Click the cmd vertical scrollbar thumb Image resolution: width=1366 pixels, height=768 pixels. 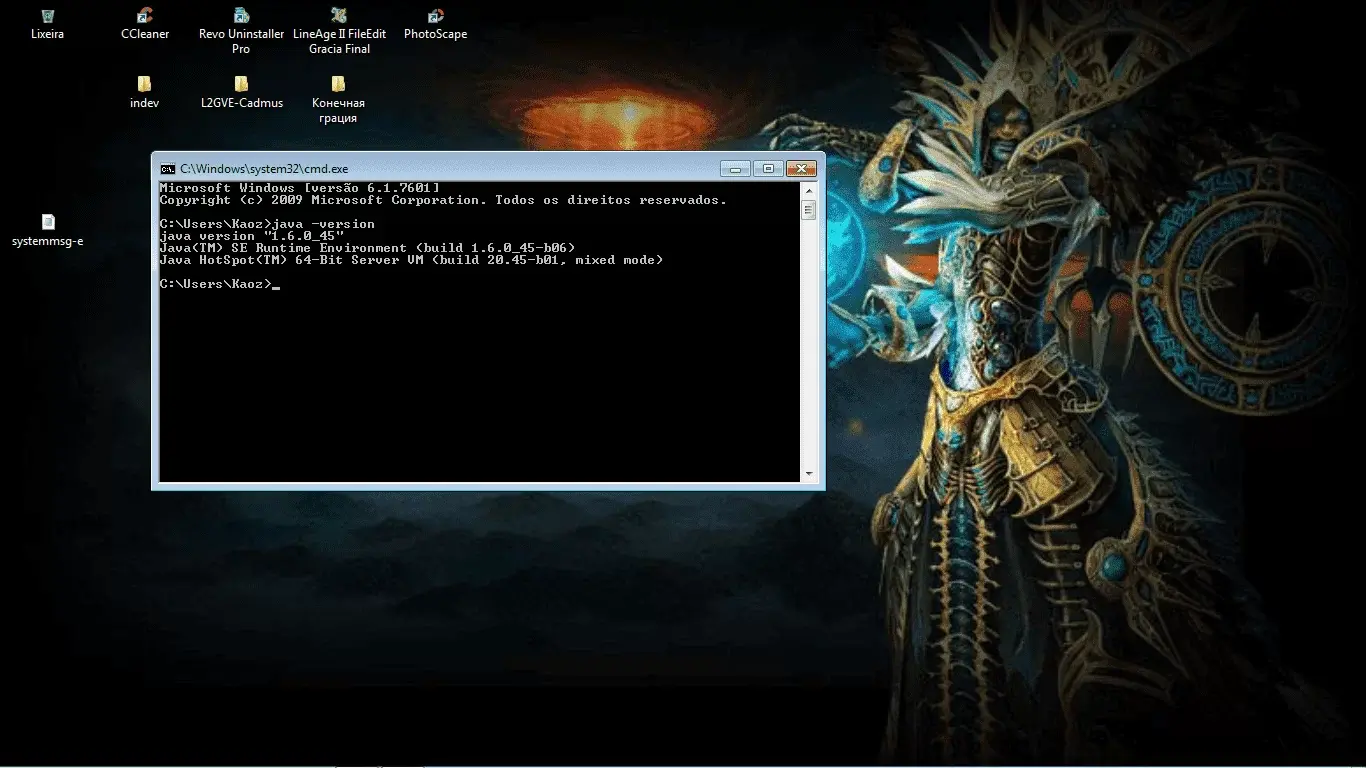808,209
